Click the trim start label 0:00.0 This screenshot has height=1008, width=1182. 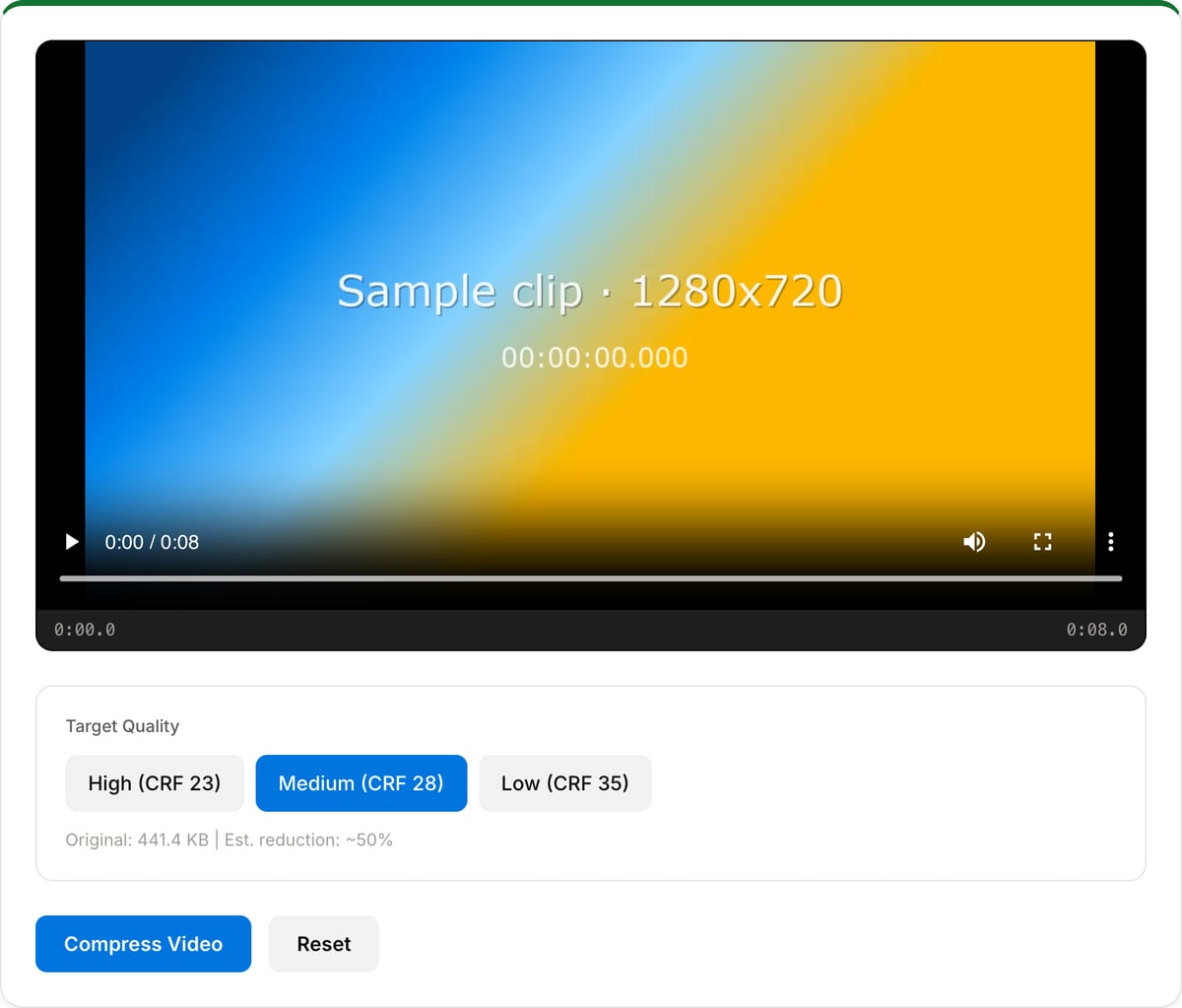tap(85, 630)
